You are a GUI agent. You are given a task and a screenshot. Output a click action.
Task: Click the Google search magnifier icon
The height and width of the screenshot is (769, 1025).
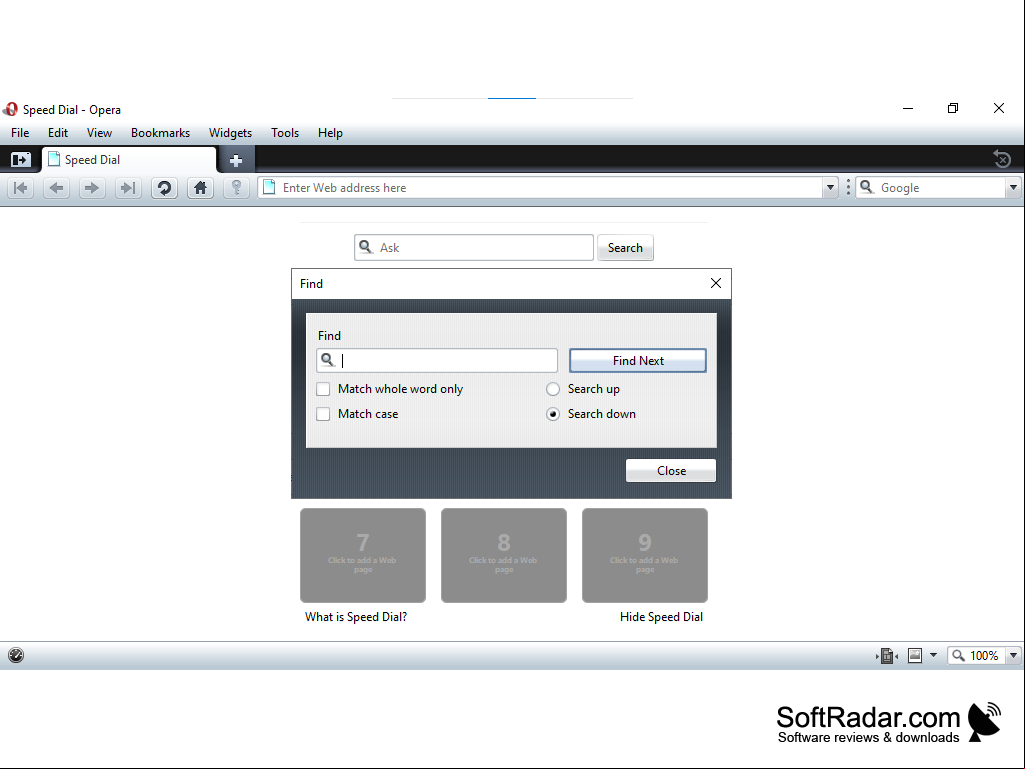(x=867, y=188)
